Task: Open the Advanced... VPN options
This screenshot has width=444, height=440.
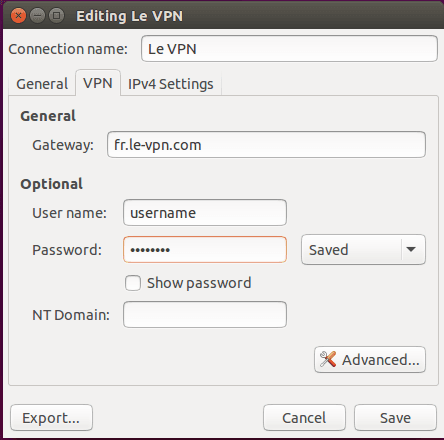Action: 370,359
